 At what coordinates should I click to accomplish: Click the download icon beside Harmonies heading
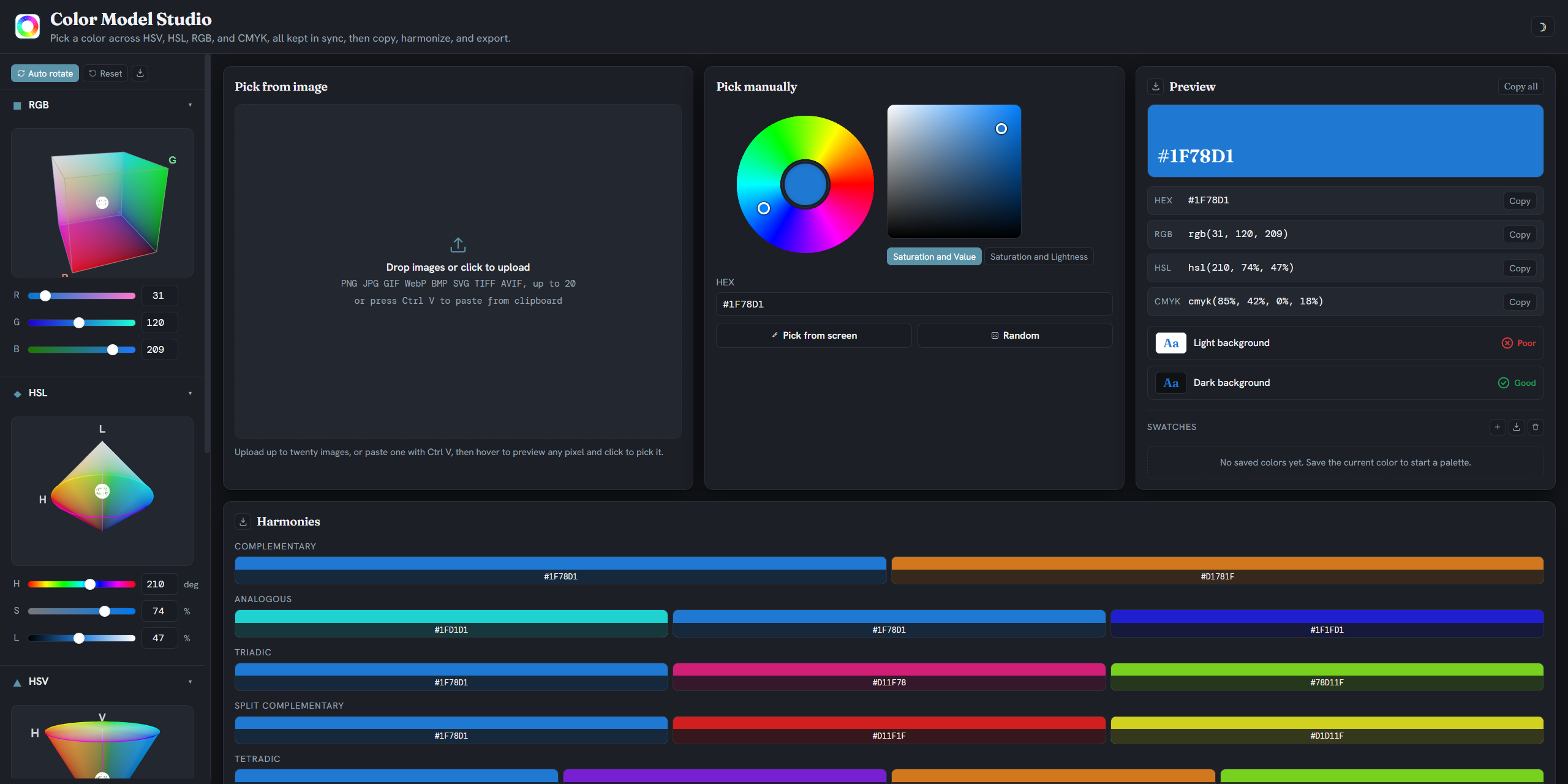coord(243,521)
